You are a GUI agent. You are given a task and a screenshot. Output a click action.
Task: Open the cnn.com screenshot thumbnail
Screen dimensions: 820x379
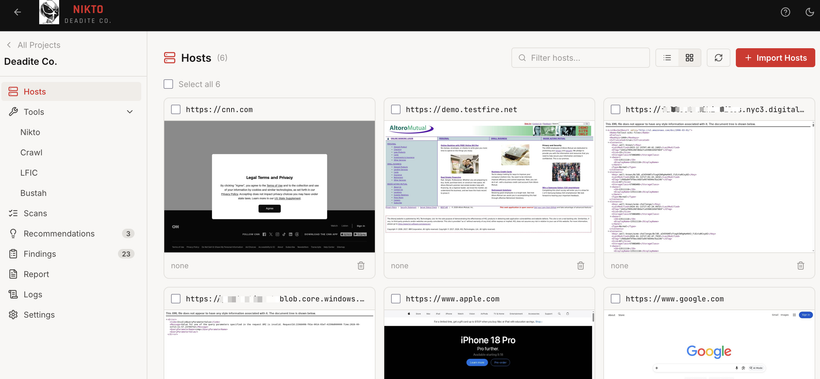269,187
